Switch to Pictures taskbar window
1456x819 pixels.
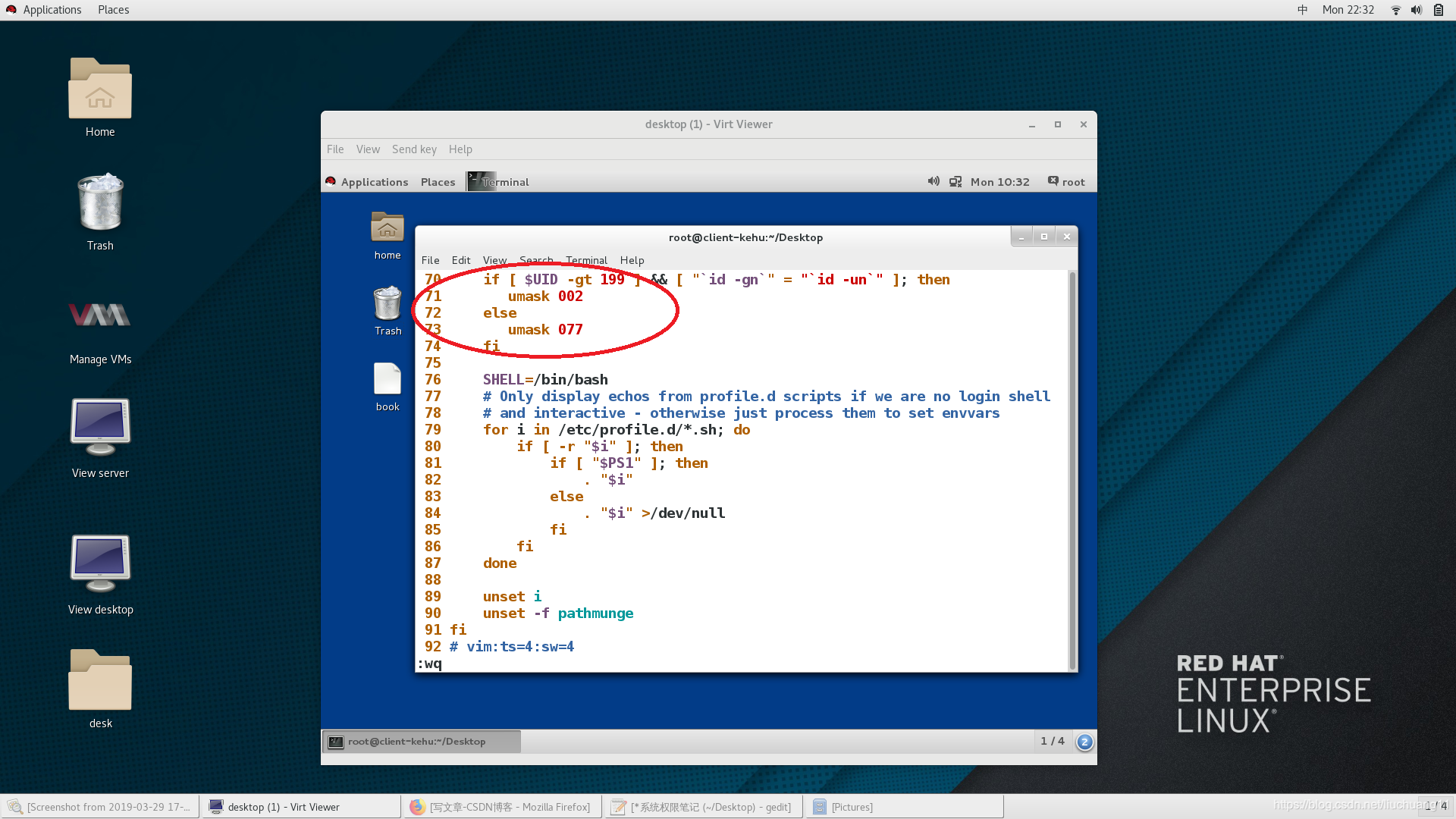pyautogui.click(x=904, y=807)
